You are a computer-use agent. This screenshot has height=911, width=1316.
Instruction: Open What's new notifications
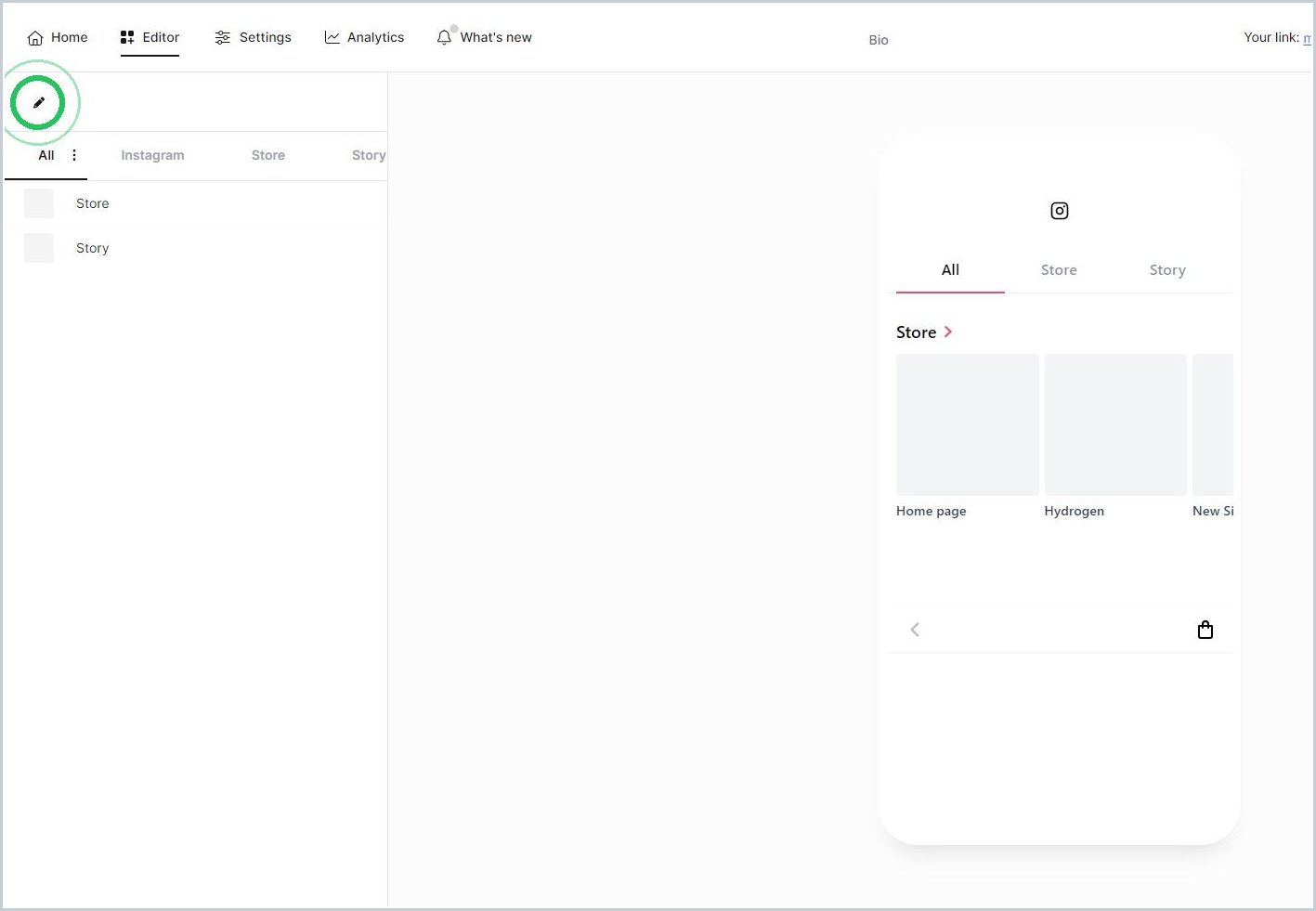pyautogui.click(x=484, y=37)
